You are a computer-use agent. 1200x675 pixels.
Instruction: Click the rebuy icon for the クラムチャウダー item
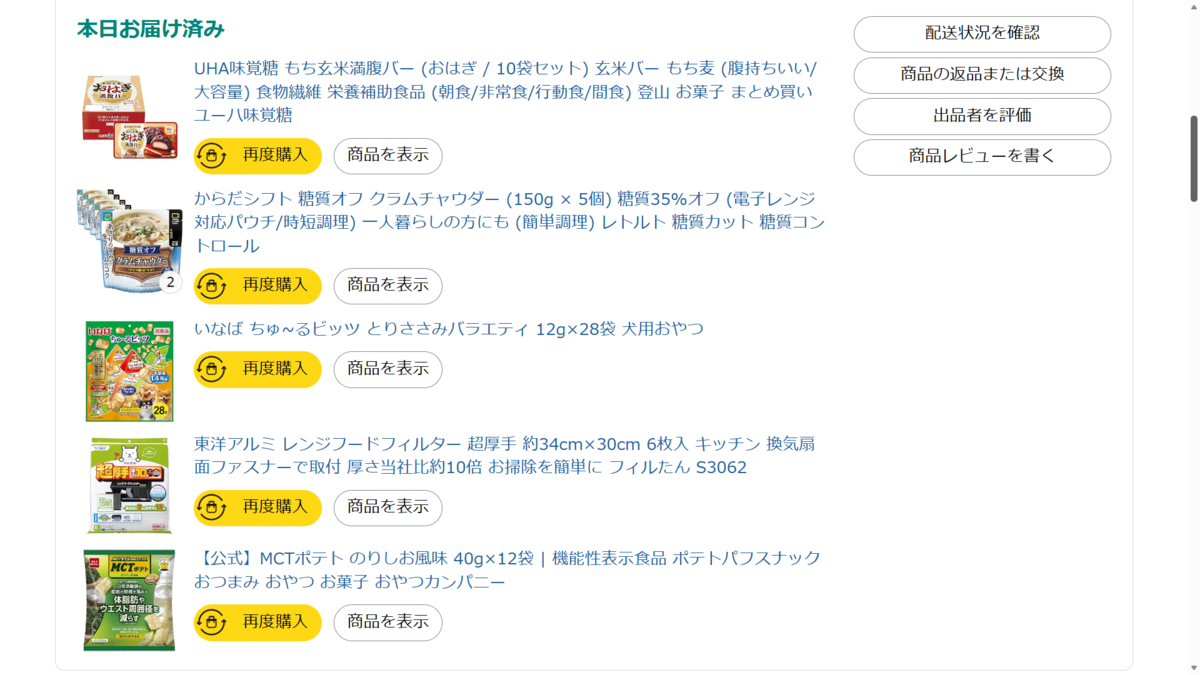point(212,286)
